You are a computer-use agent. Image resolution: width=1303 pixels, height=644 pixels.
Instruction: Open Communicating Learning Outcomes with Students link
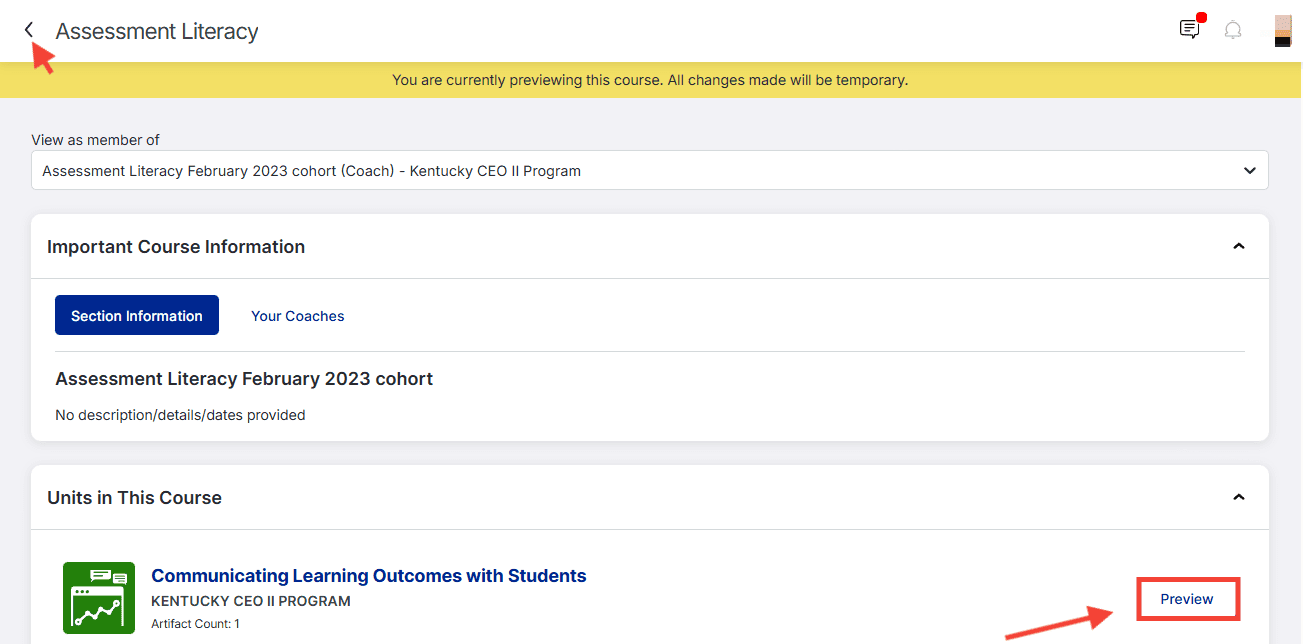(369, 576)
